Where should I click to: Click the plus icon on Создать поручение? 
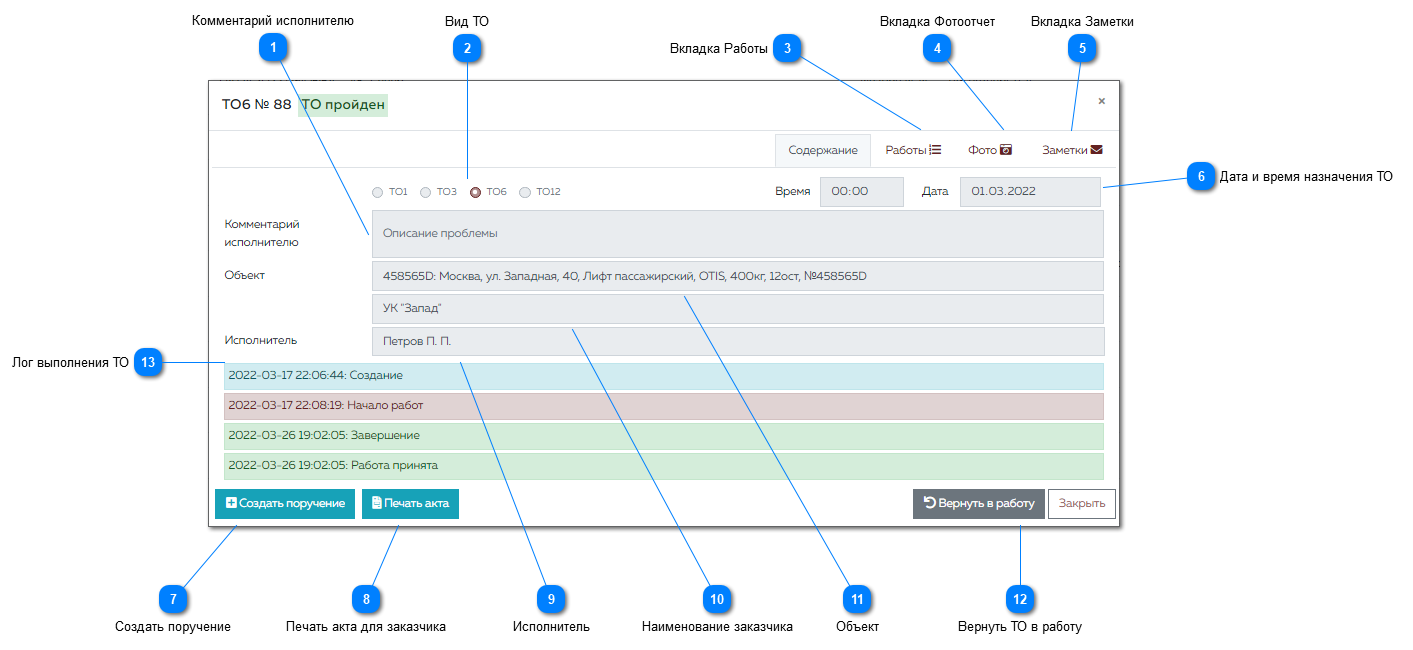pyautogui.click(x=231, y=503)
